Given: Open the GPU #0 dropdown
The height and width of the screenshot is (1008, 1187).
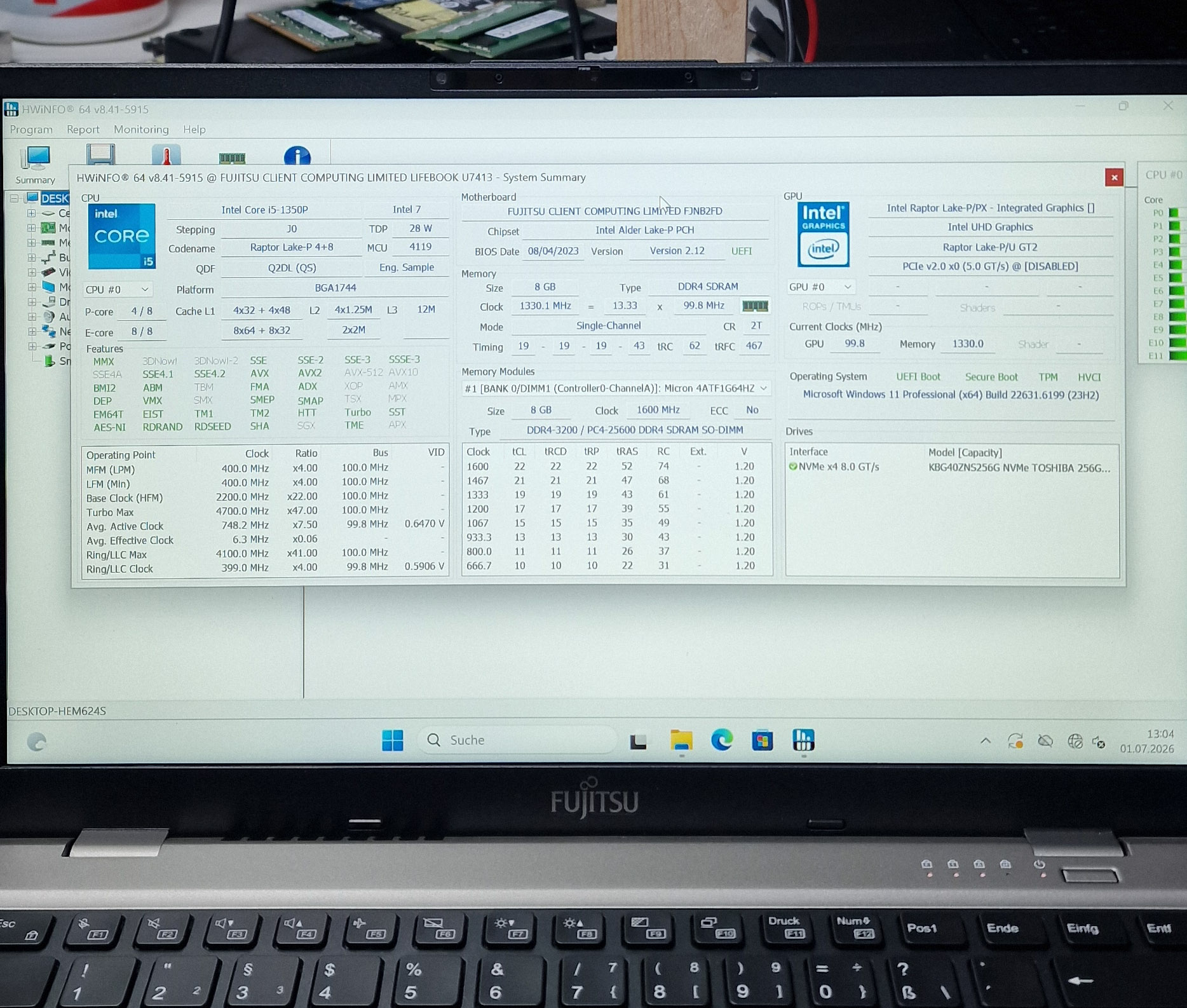Looking at the screenshot, I should click(821, 287).
